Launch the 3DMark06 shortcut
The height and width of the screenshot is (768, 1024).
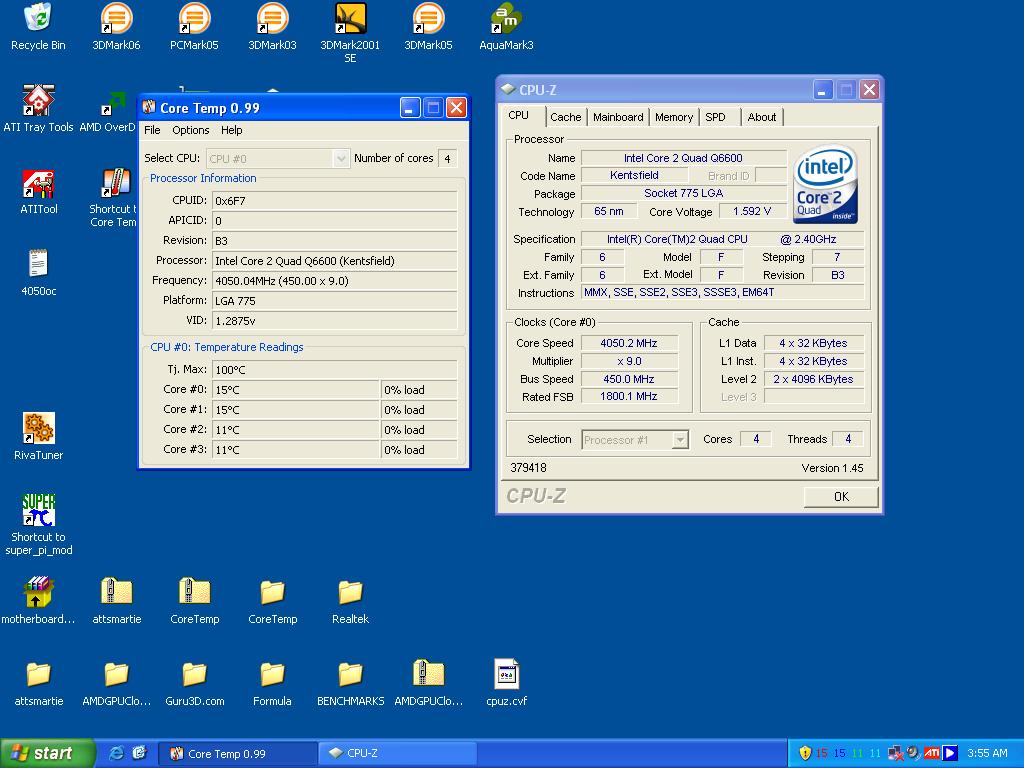(116, 27)
